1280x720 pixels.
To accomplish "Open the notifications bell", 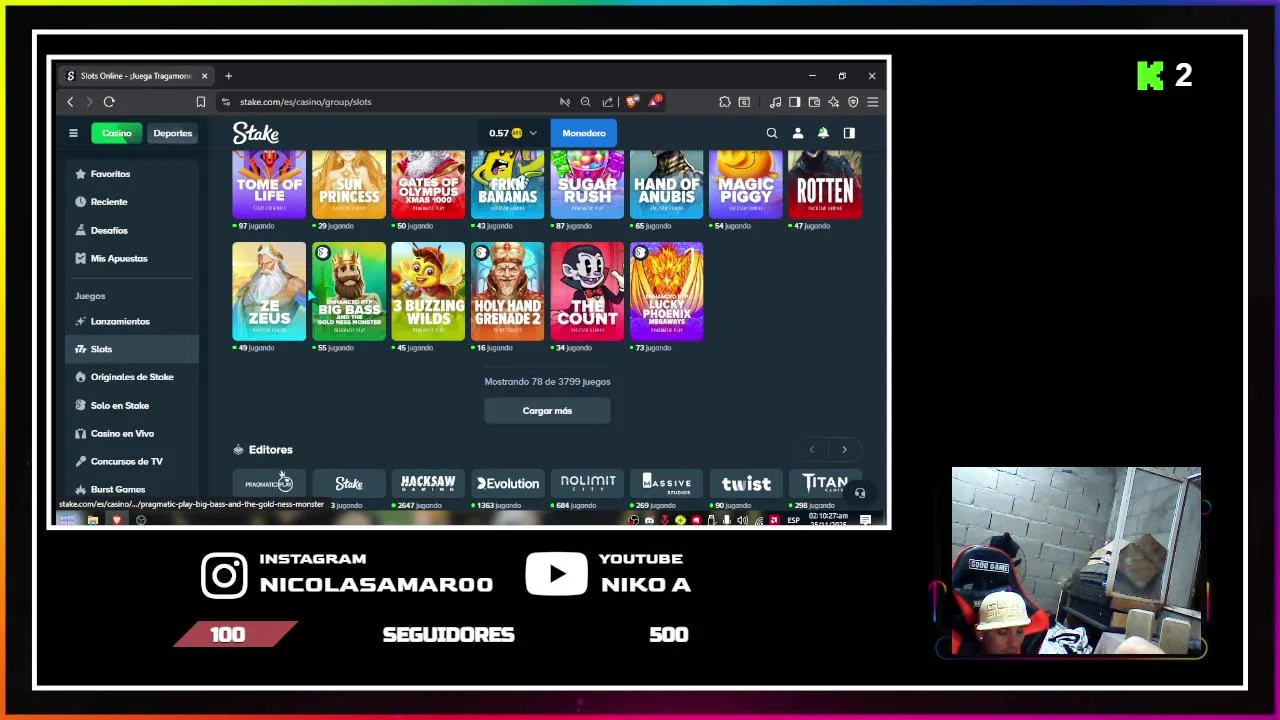I will 823,132.
